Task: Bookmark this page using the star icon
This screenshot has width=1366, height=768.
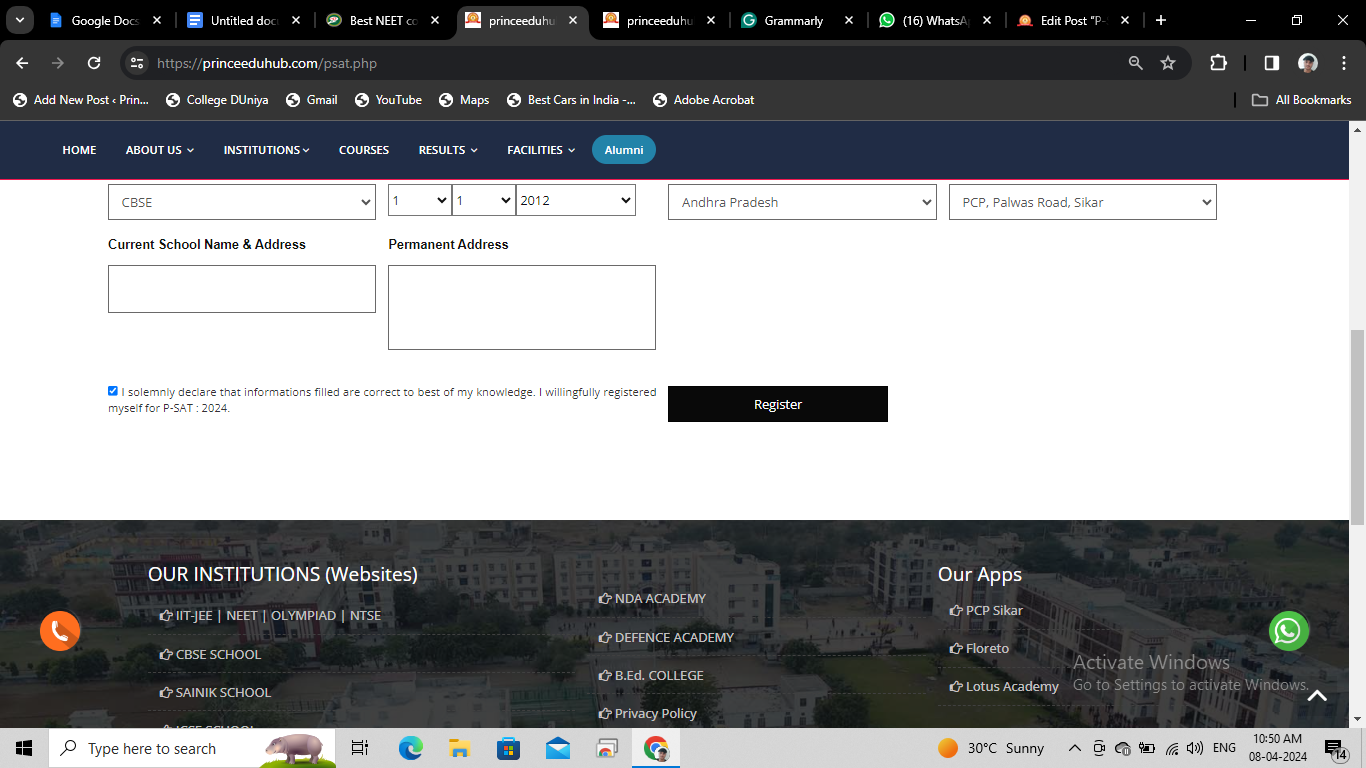Action: pos(1168,62)
